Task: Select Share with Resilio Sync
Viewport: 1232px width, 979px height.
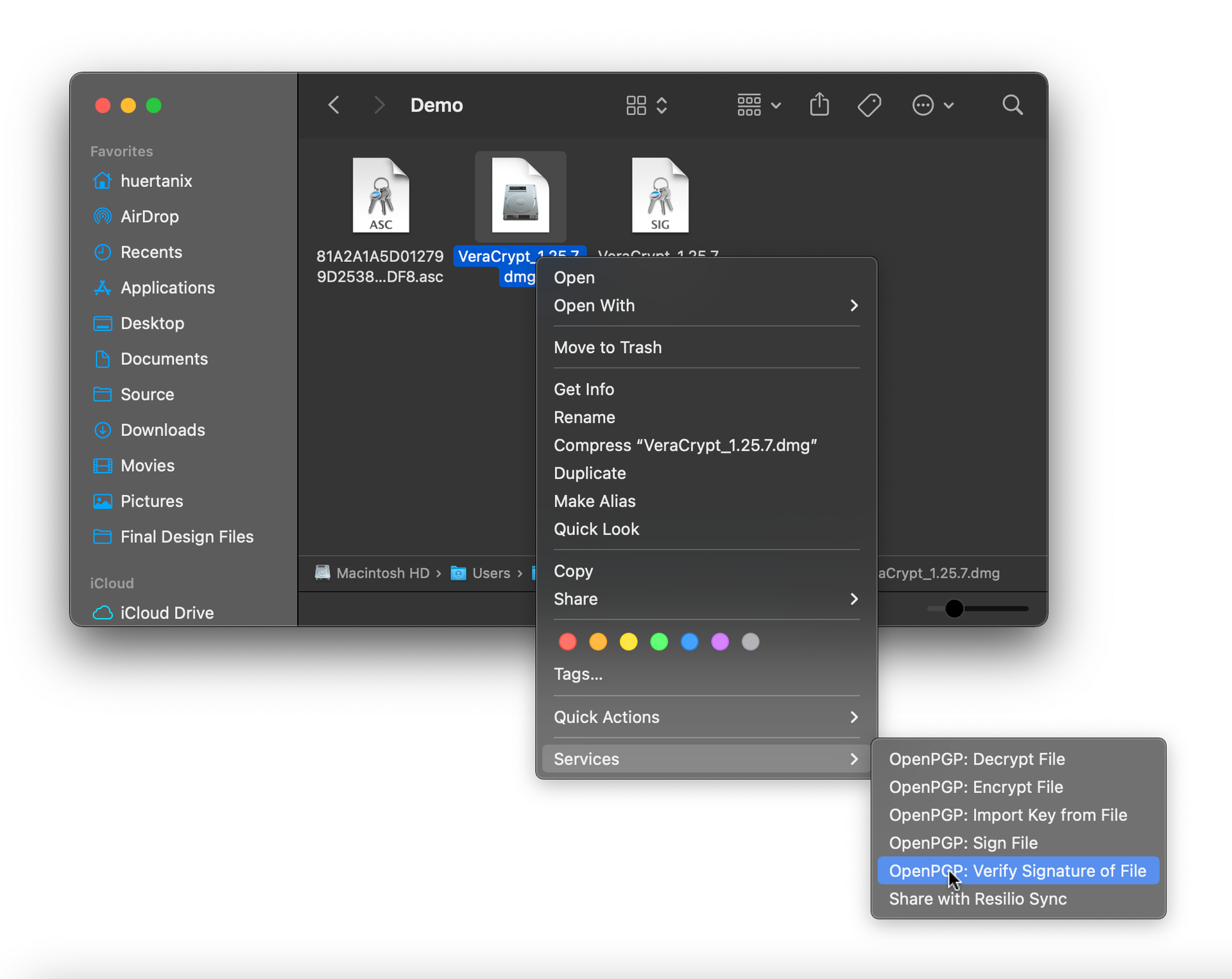Action: click(1018, 899)
